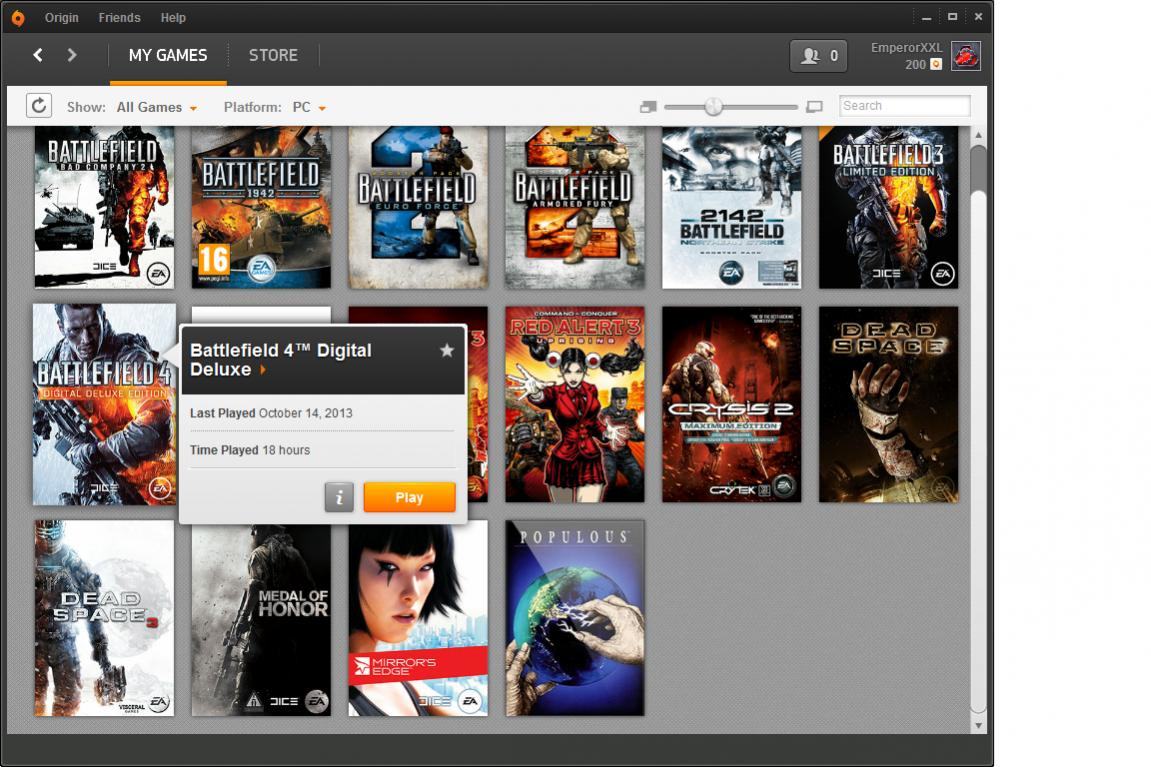Screen dimensions: 1151x767
Task: Select Battlefield 2142 Northern Strike cover
Action: click(732, 207)
